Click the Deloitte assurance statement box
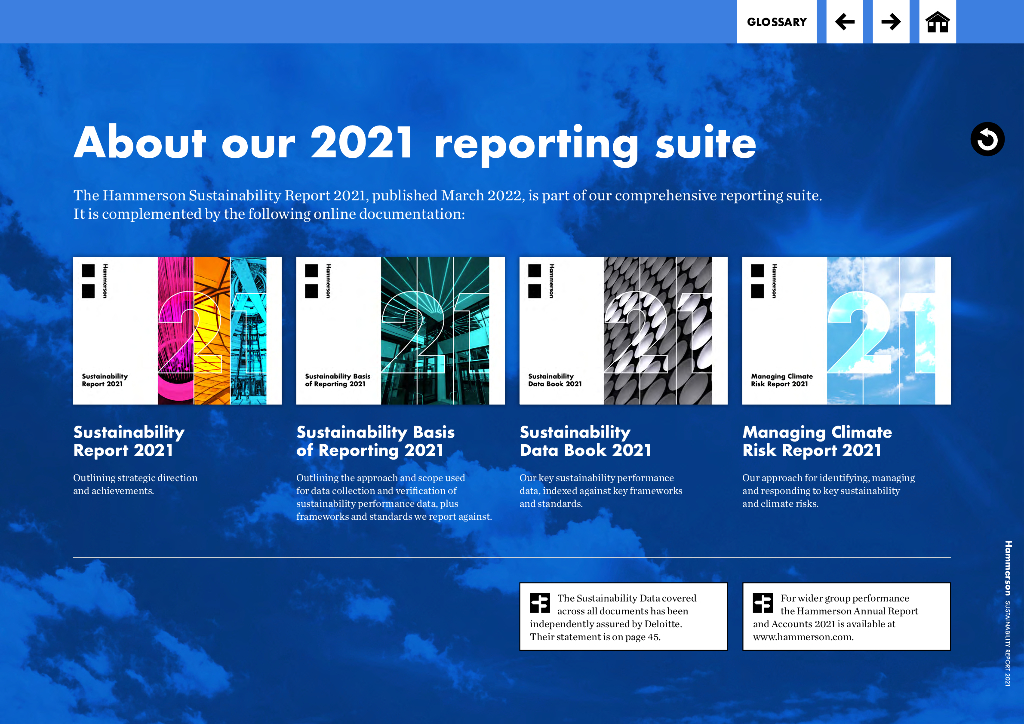 (x=623, y=617)
